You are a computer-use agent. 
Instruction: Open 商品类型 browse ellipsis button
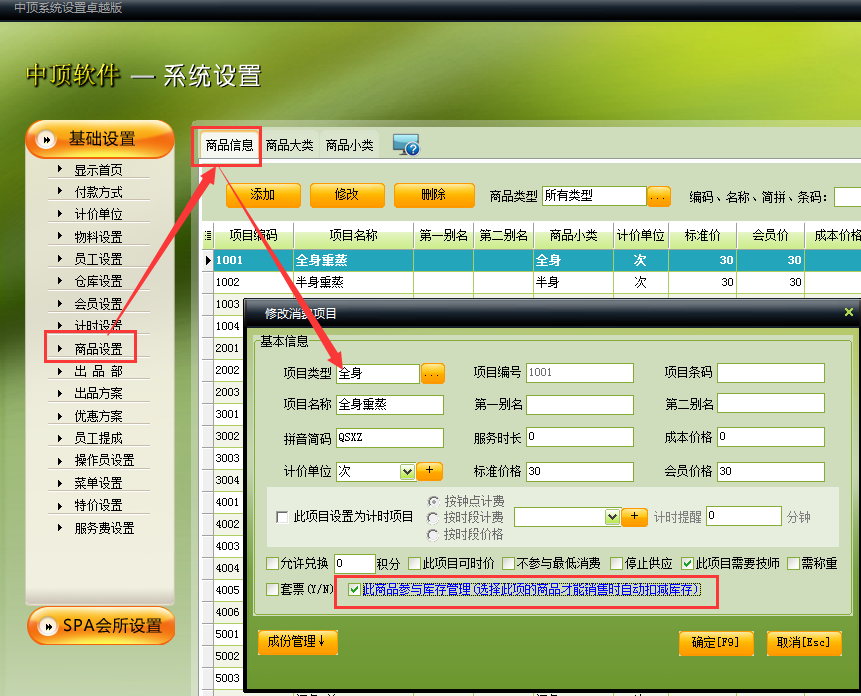point(658,196)
